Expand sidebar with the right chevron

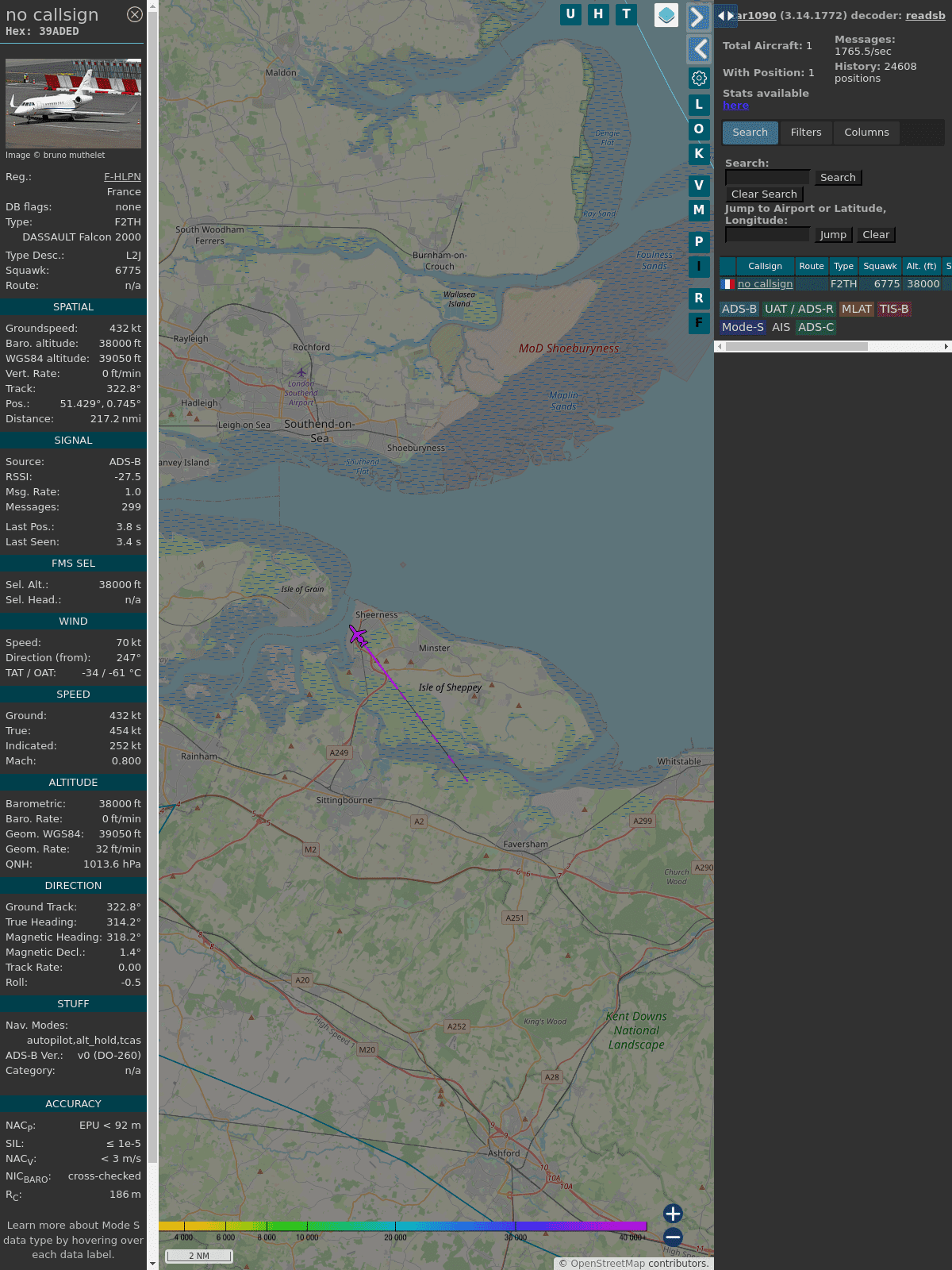coord(697,17)
